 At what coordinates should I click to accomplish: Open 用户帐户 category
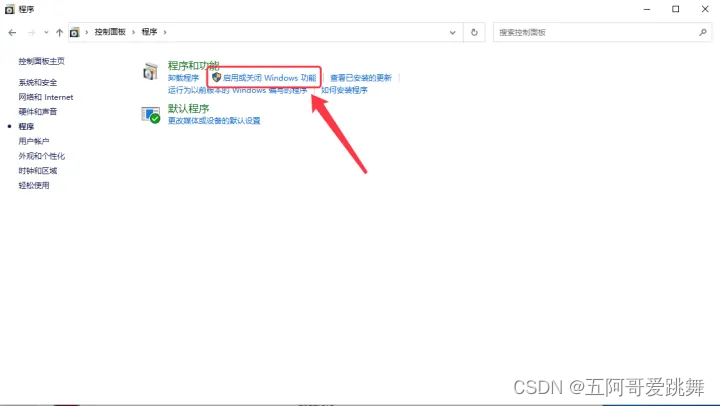34,141
